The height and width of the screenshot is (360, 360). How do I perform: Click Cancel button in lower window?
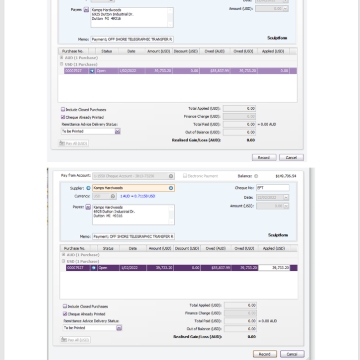click(x=292, y=354)
